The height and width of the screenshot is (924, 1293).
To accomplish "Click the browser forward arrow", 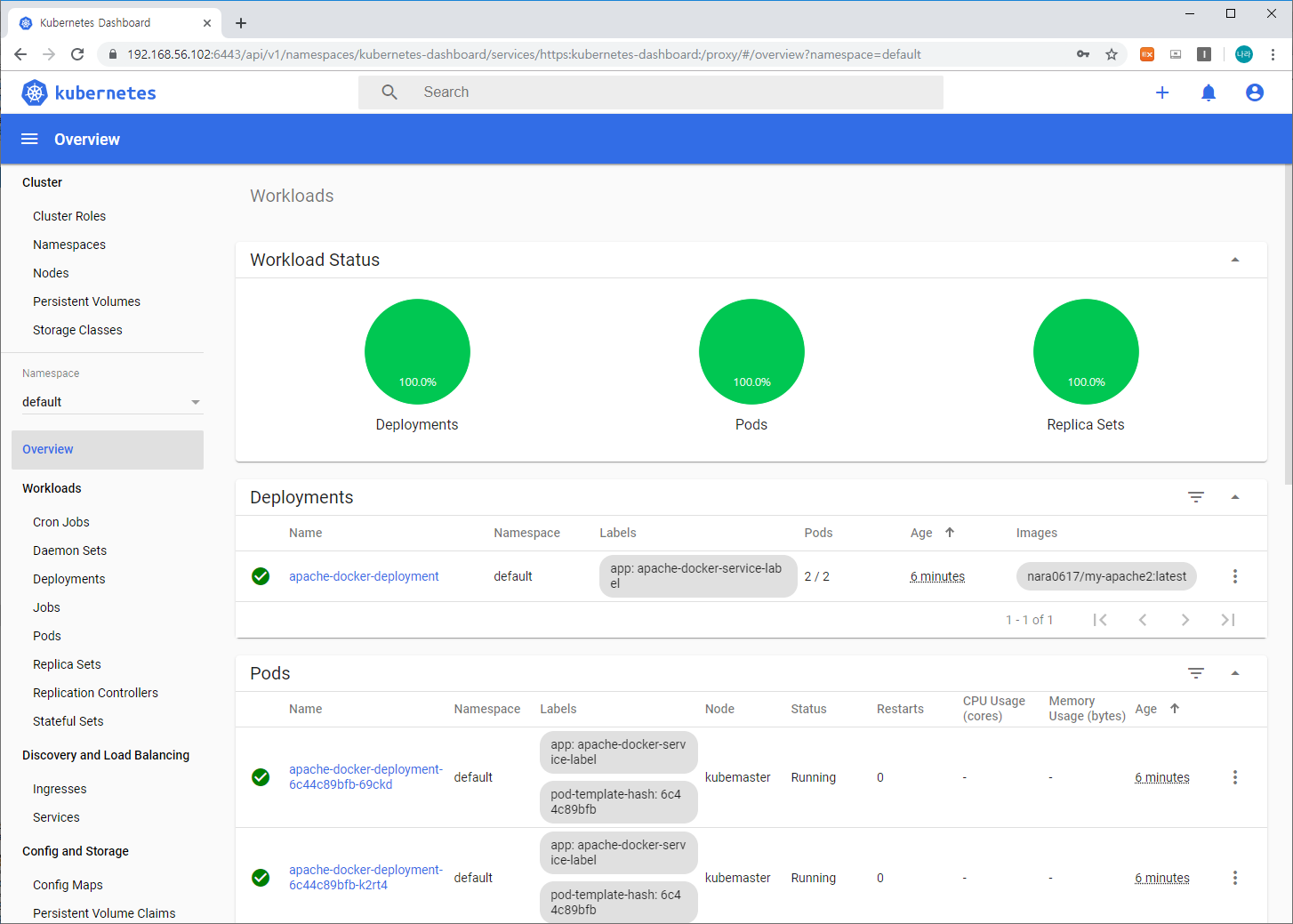I will pos(49,54).
